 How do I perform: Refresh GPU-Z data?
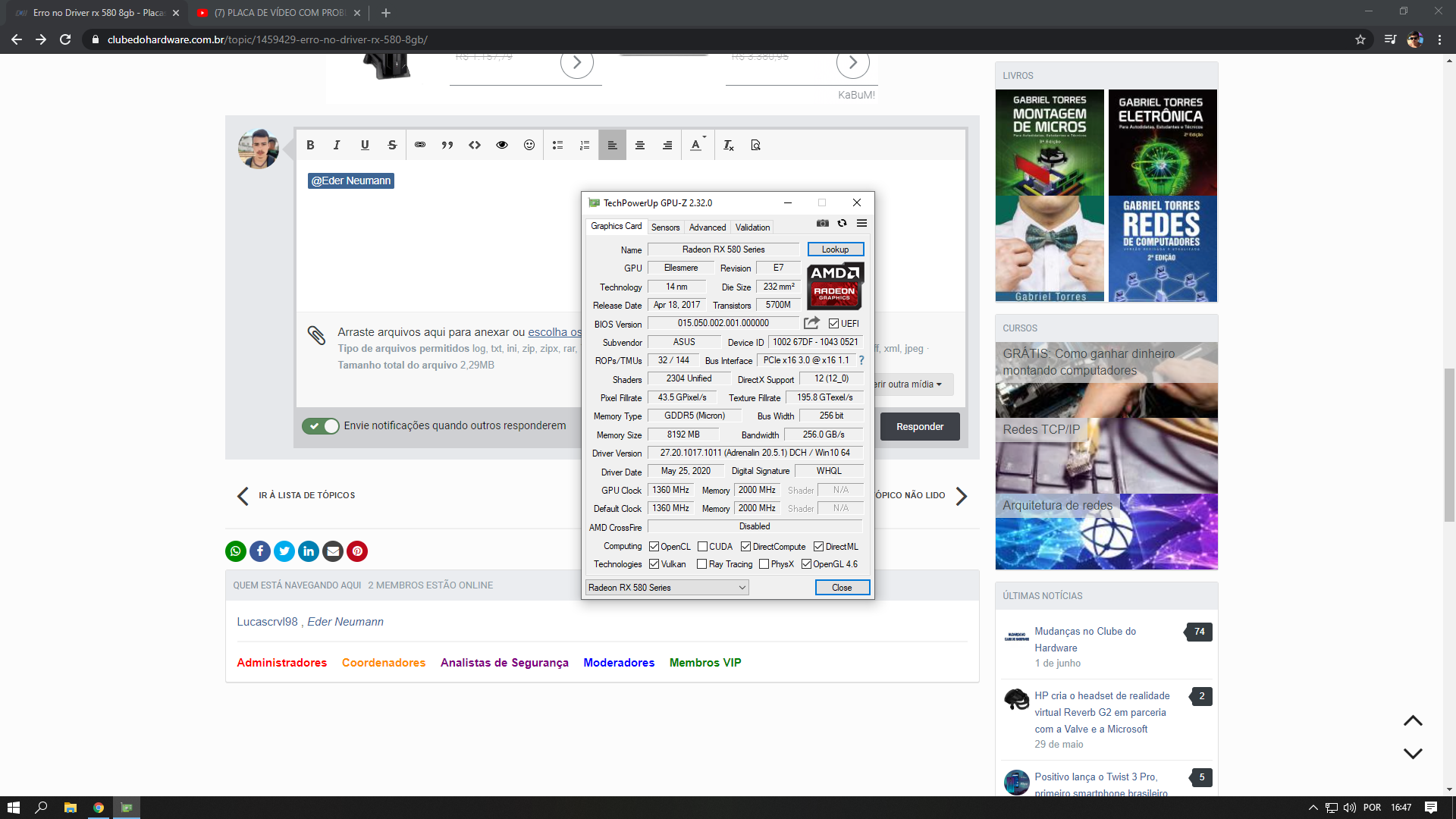(842, 223)
